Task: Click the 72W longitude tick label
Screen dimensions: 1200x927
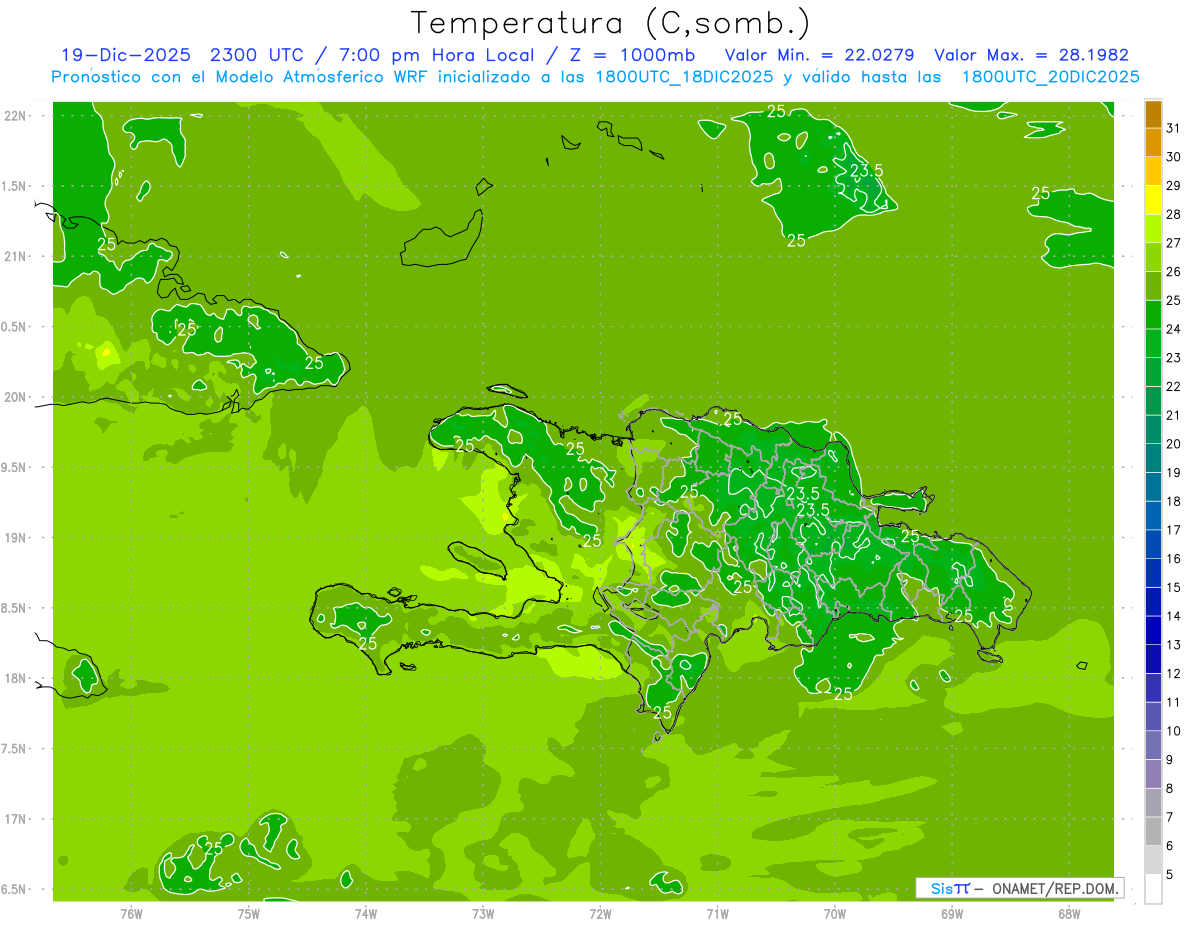Action: click(600, 914)
